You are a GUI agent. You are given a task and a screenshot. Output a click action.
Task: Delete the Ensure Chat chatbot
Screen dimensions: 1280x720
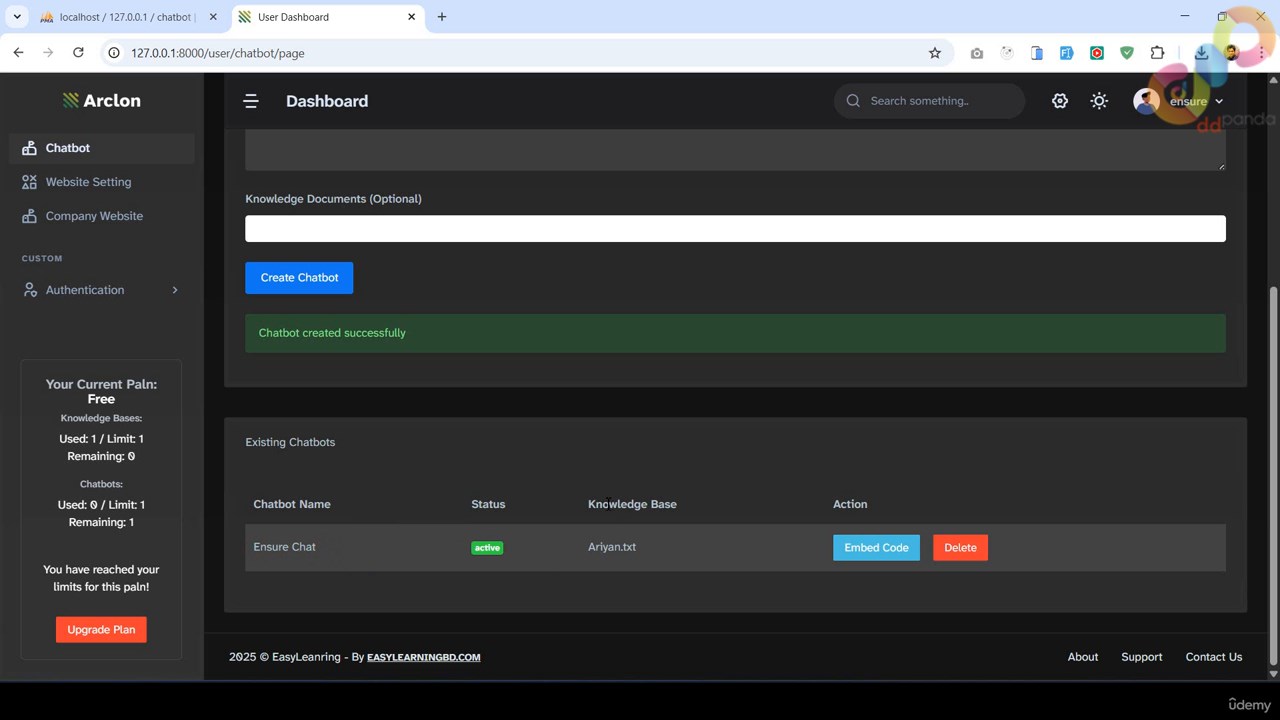pyautogui.click(x=960, y=548)
